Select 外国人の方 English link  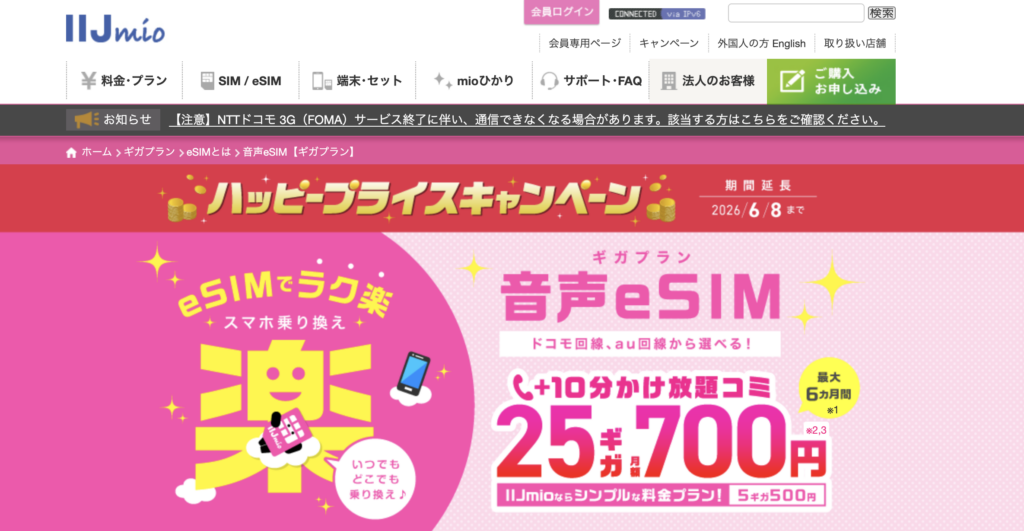pyautogui.click(x=761, y=43)
